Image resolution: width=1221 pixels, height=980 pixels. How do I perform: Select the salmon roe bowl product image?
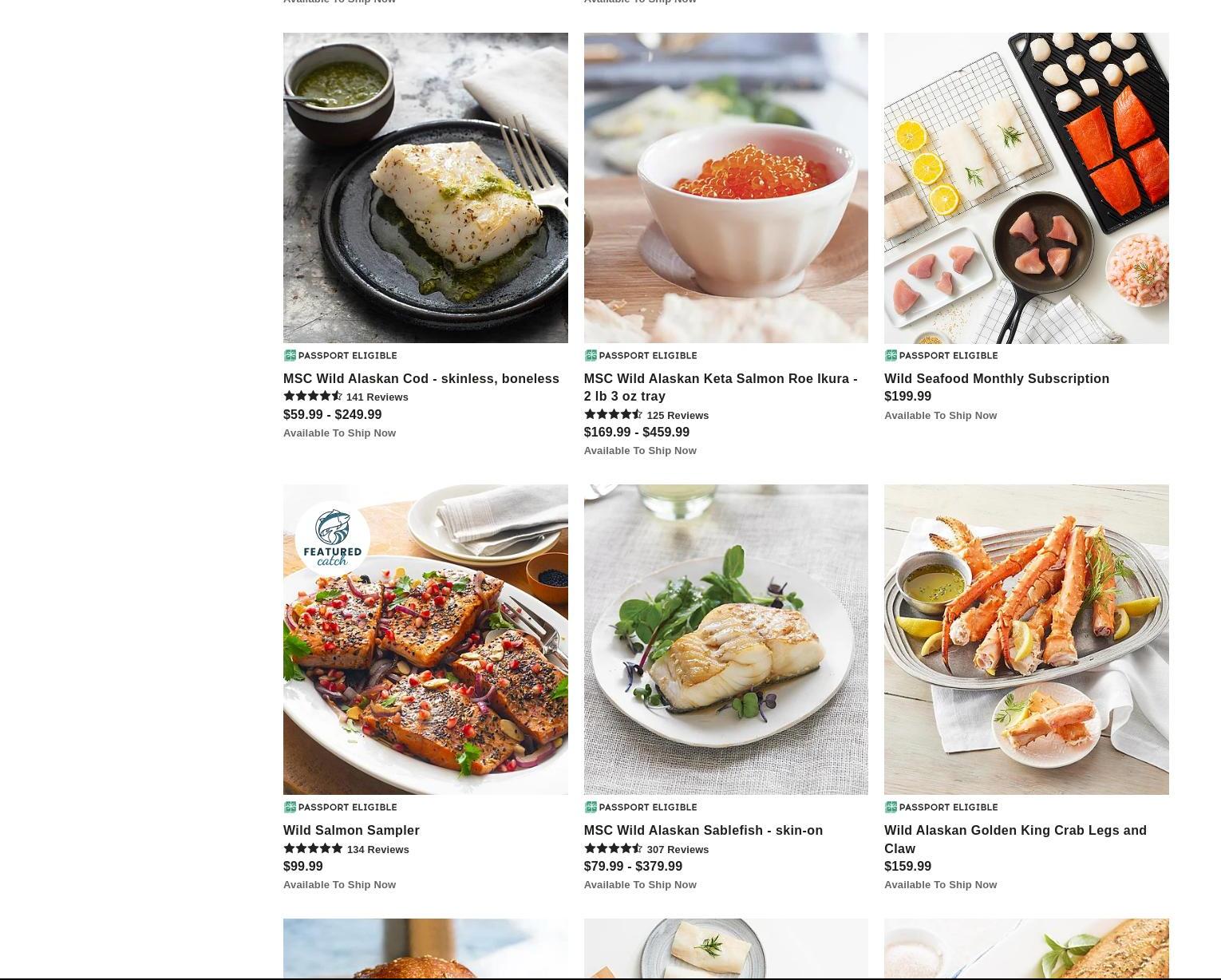coord(726,188)
